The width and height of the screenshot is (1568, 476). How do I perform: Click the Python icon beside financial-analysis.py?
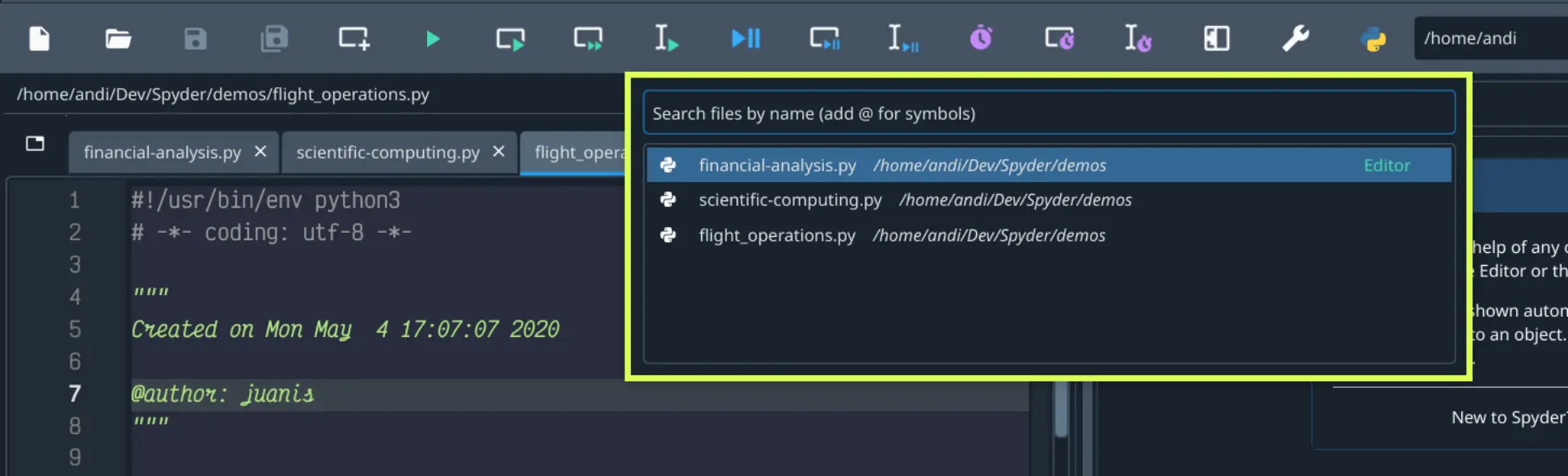668,165
